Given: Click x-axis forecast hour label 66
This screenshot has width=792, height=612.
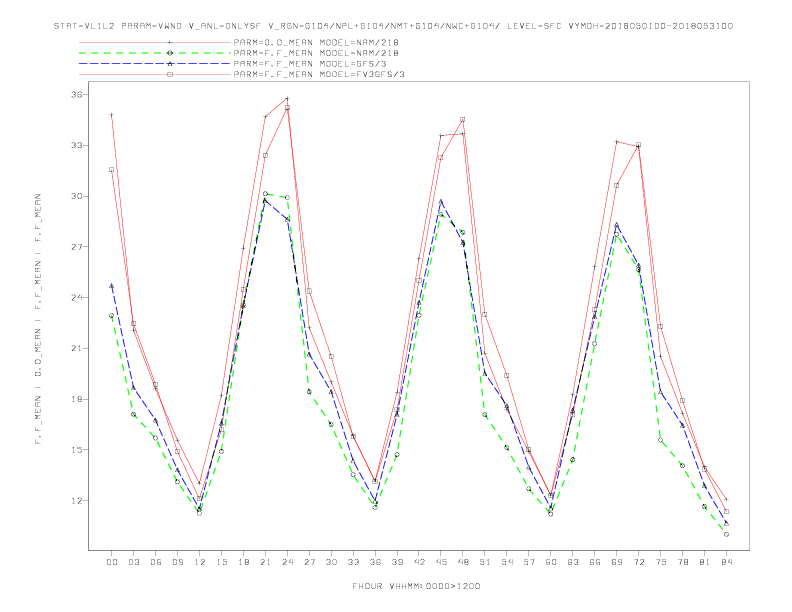Looking at the screenshot, I should point(595,562).
